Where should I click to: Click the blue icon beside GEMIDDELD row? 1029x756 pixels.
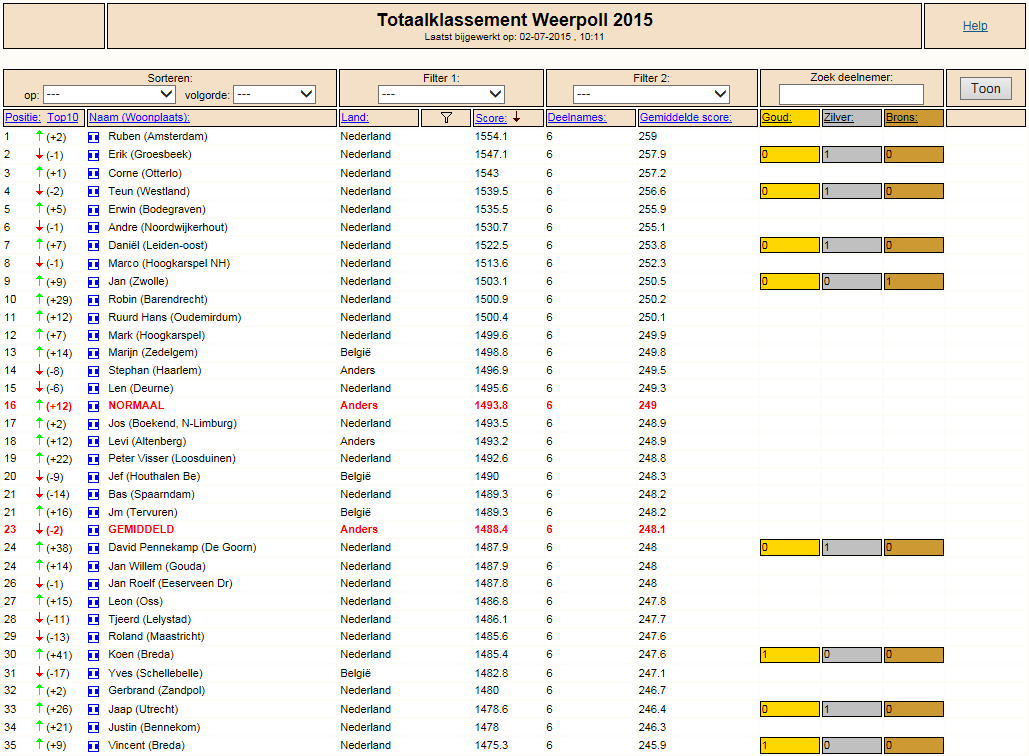(94, 530)
